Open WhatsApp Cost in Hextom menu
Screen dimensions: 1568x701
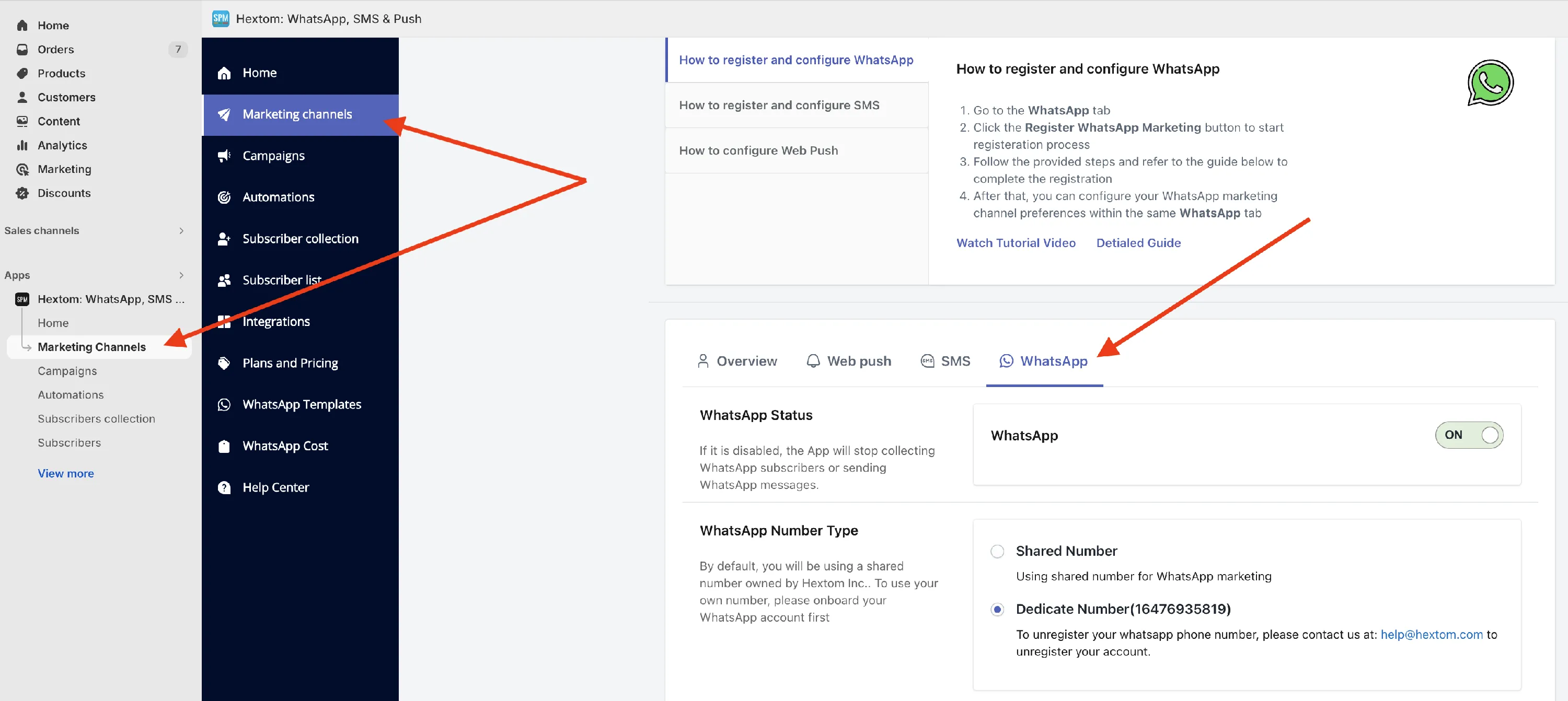[300, 446]
